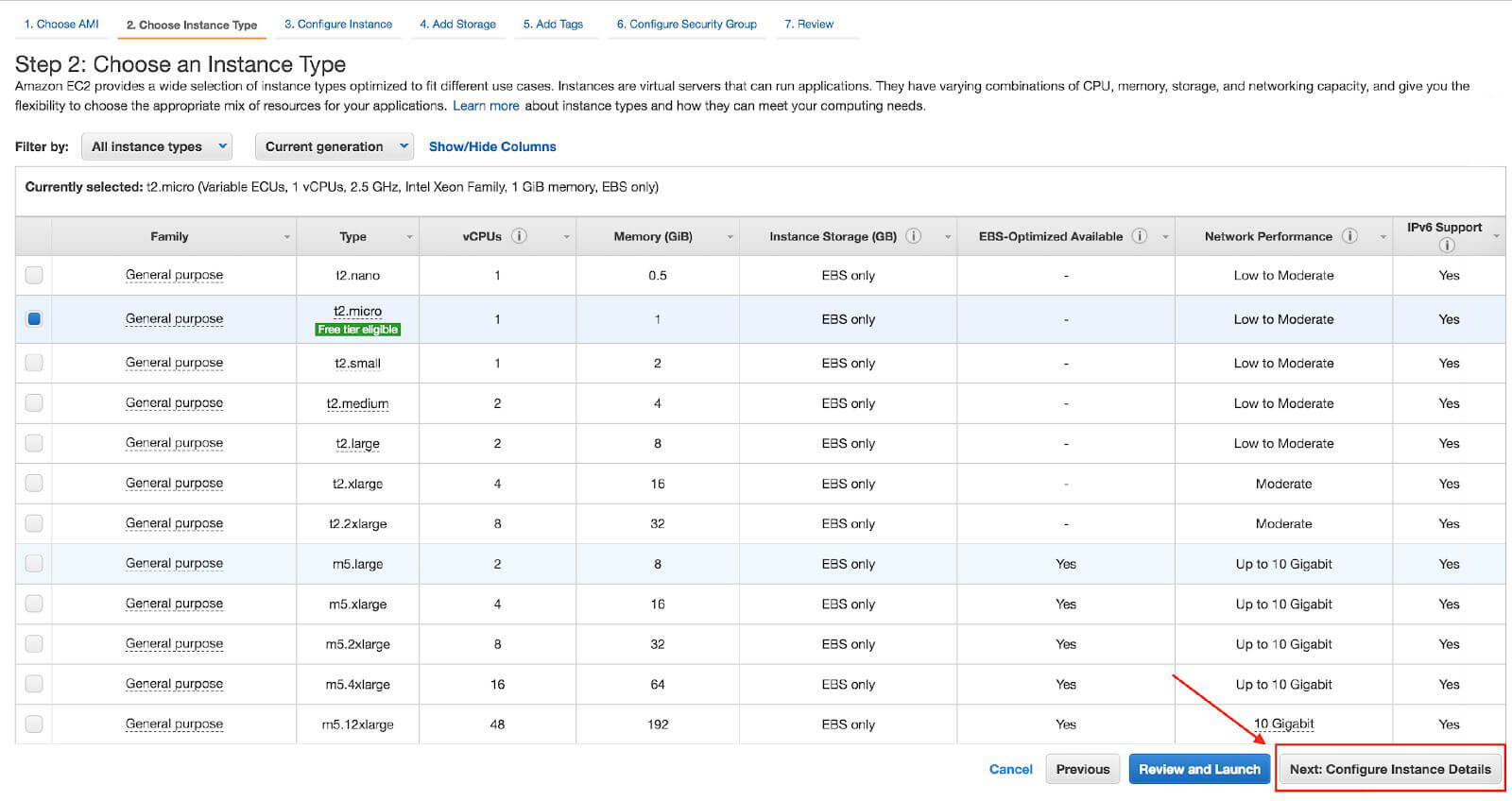Viewport: 1512px width, 801px height.
Task: Open Family column sort arrow
Action: [x=287, y=237]
